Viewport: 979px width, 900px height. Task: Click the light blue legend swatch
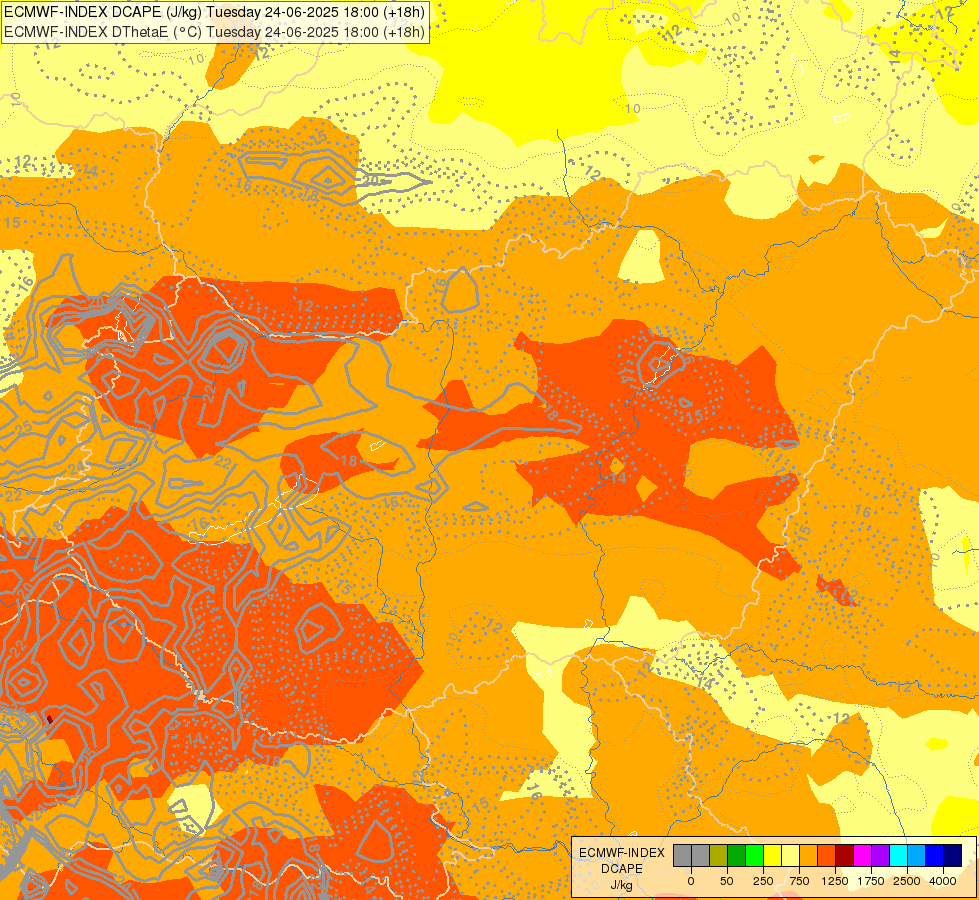(x=917, y=855)
